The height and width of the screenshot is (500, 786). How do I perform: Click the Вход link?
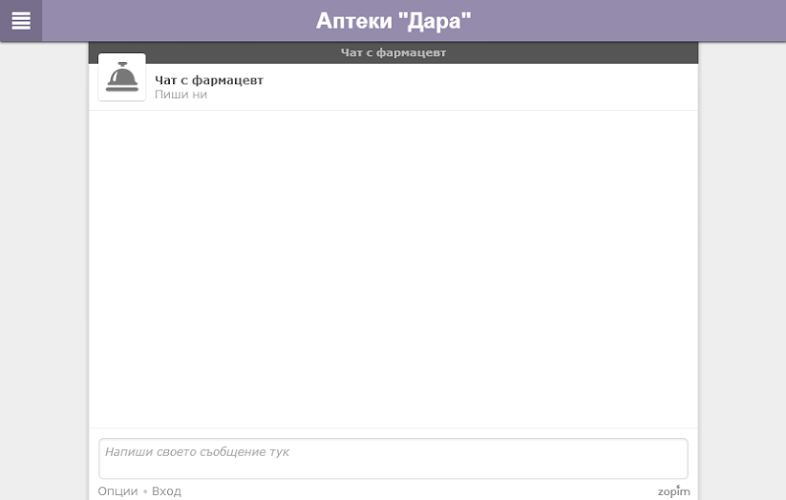pos(166,491)
